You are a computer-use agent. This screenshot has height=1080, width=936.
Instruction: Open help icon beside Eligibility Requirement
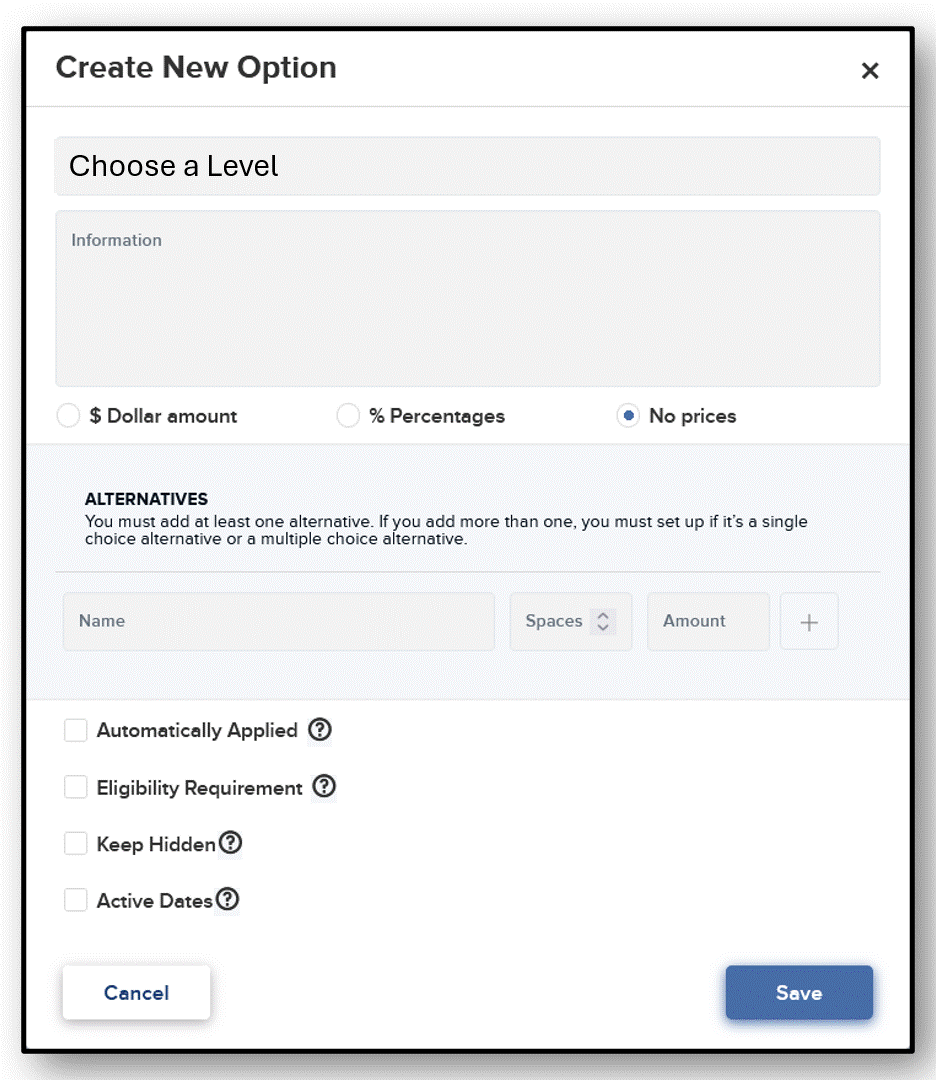coord(324,787)
